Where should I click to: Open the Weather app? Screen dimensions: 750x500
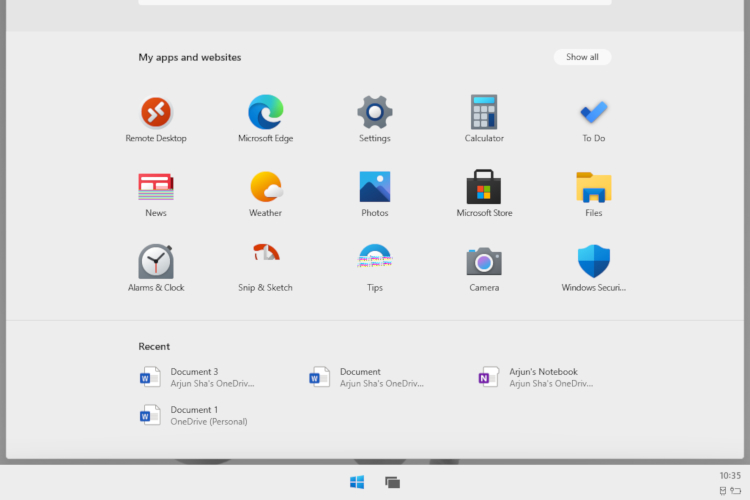click(x=265, y=194)
